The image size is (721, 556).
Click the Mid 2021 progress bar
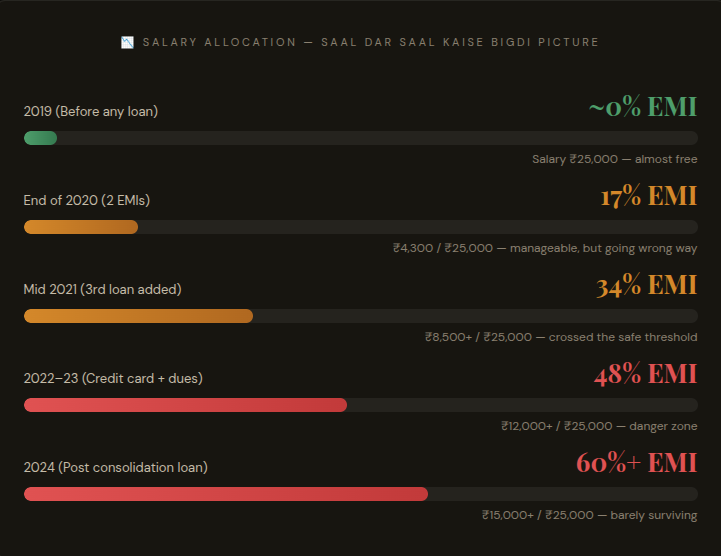click(x=138, y=316)
